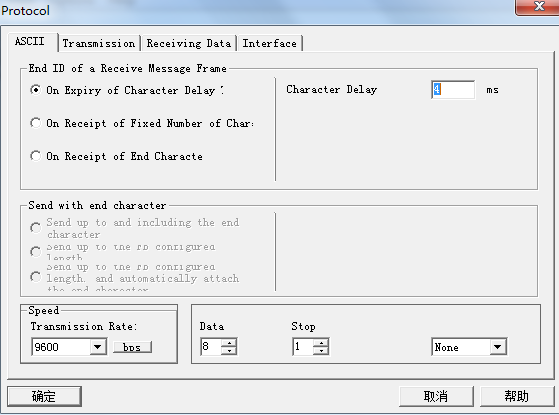The image size is (559, 415).
Task: Decrease Data bits with down arrow
Action: click(x=229, y=351)
